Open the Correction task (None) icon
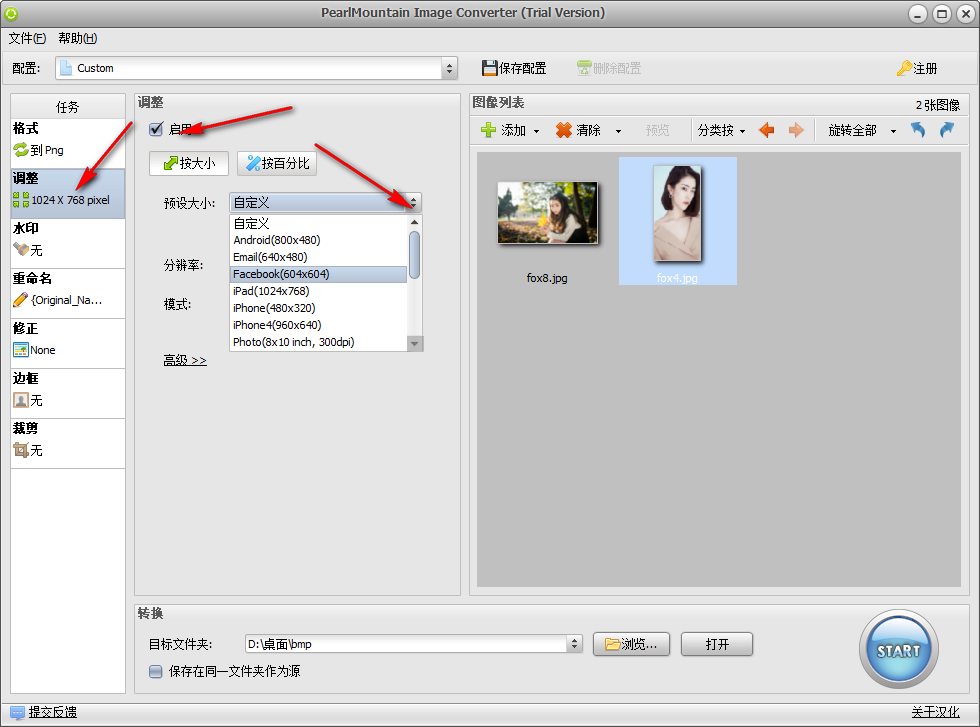The height and width of the screenshot is (727, 980). (x=21, y=349)
